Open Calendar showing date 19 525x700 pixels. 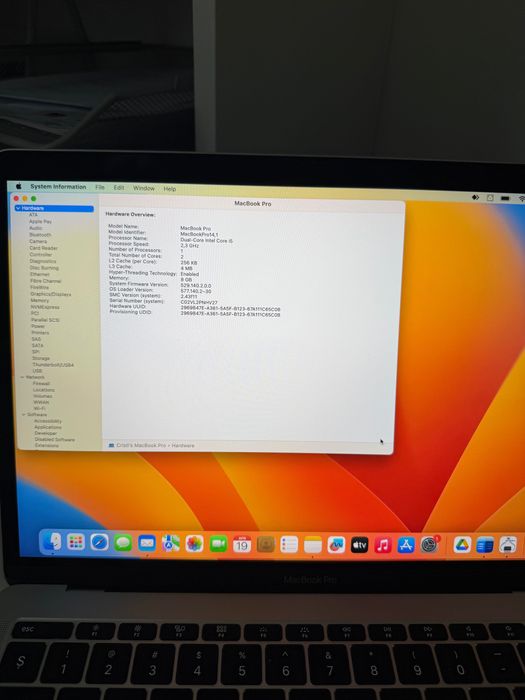(242, 544)
